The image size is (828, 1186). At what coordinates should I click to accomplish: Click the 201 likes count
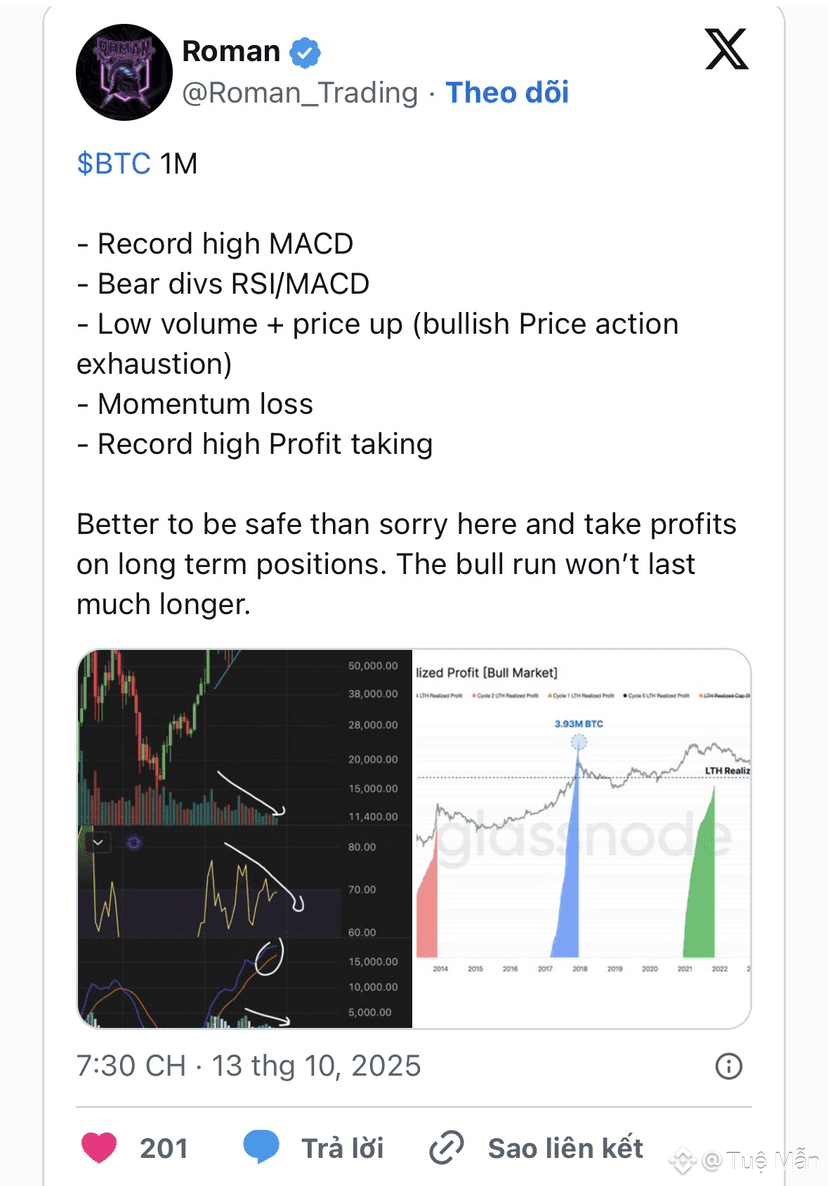tap(164, 1148)
